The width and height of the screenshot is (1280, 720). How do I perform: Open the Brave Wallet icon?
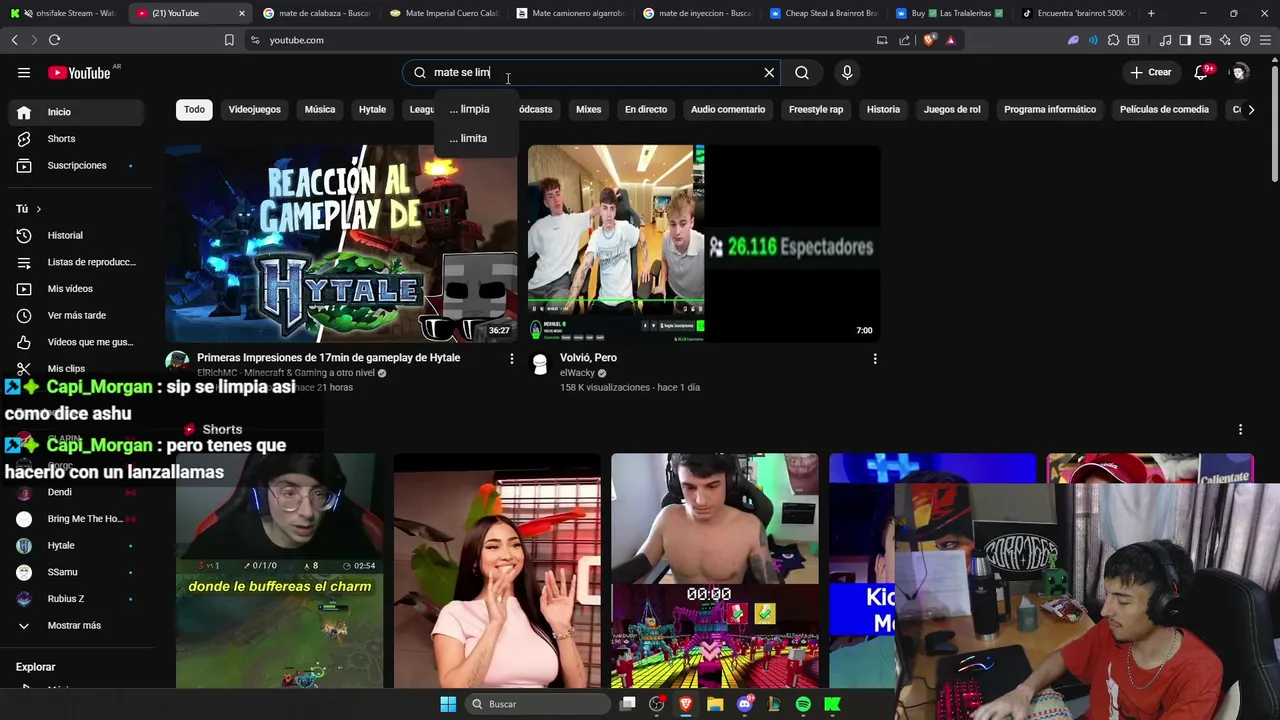[1205, 40]
